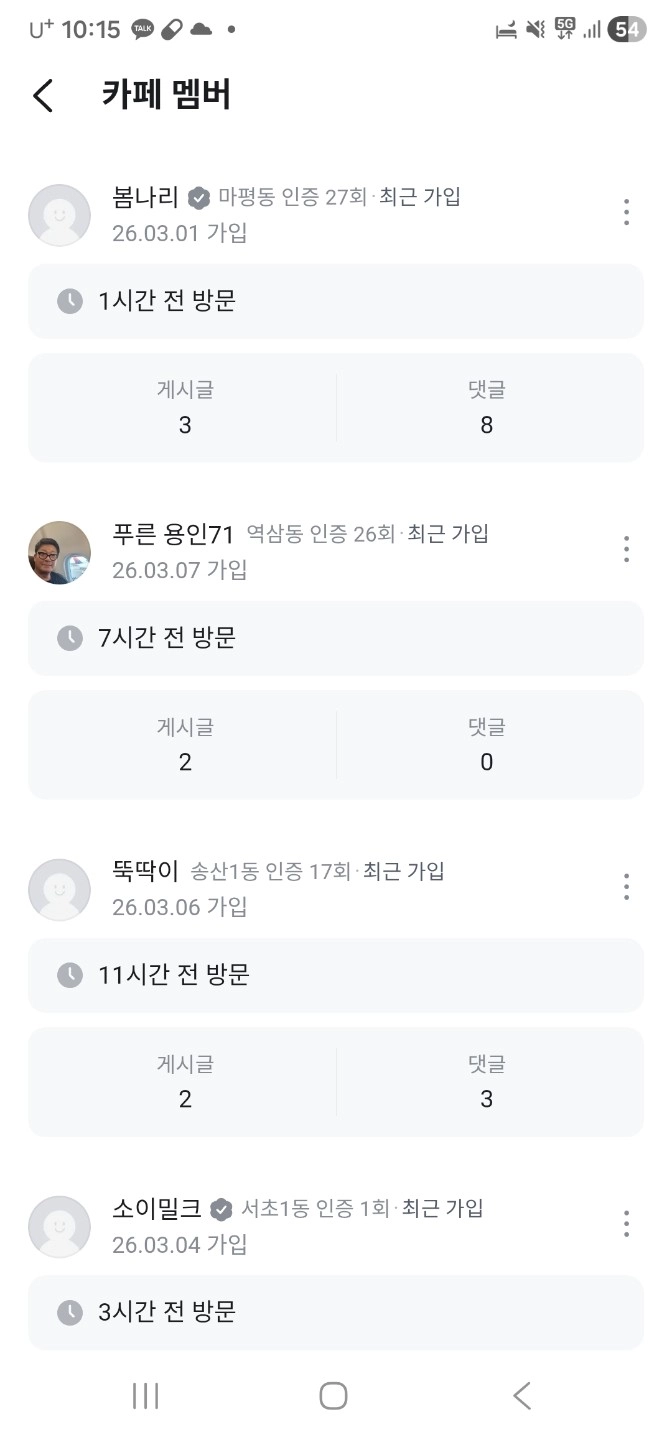Select the 푸른 용인71 member name

173,535
